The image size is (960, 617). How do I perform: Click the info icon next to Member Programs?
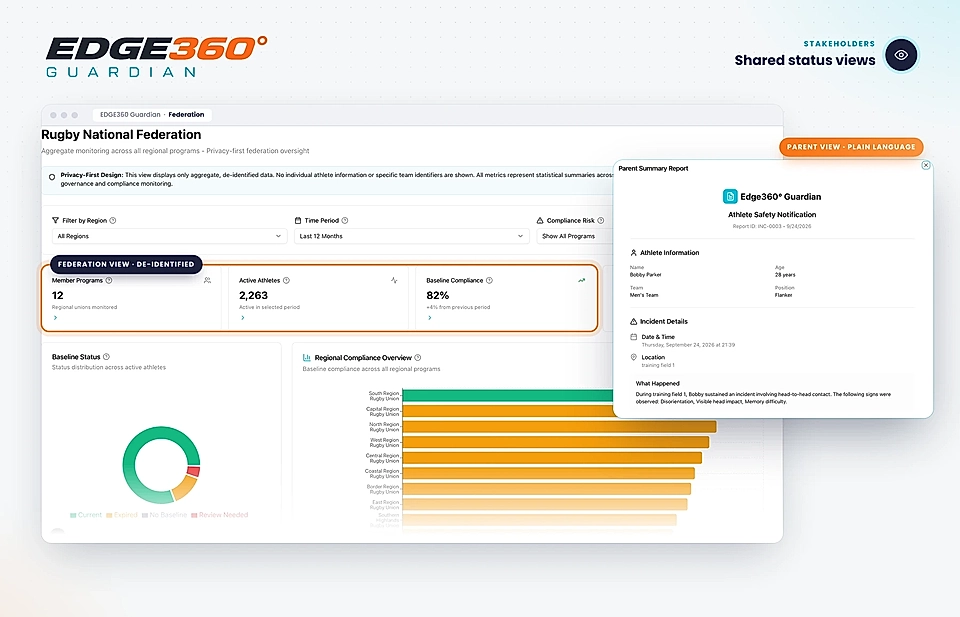tap(109, 280)
